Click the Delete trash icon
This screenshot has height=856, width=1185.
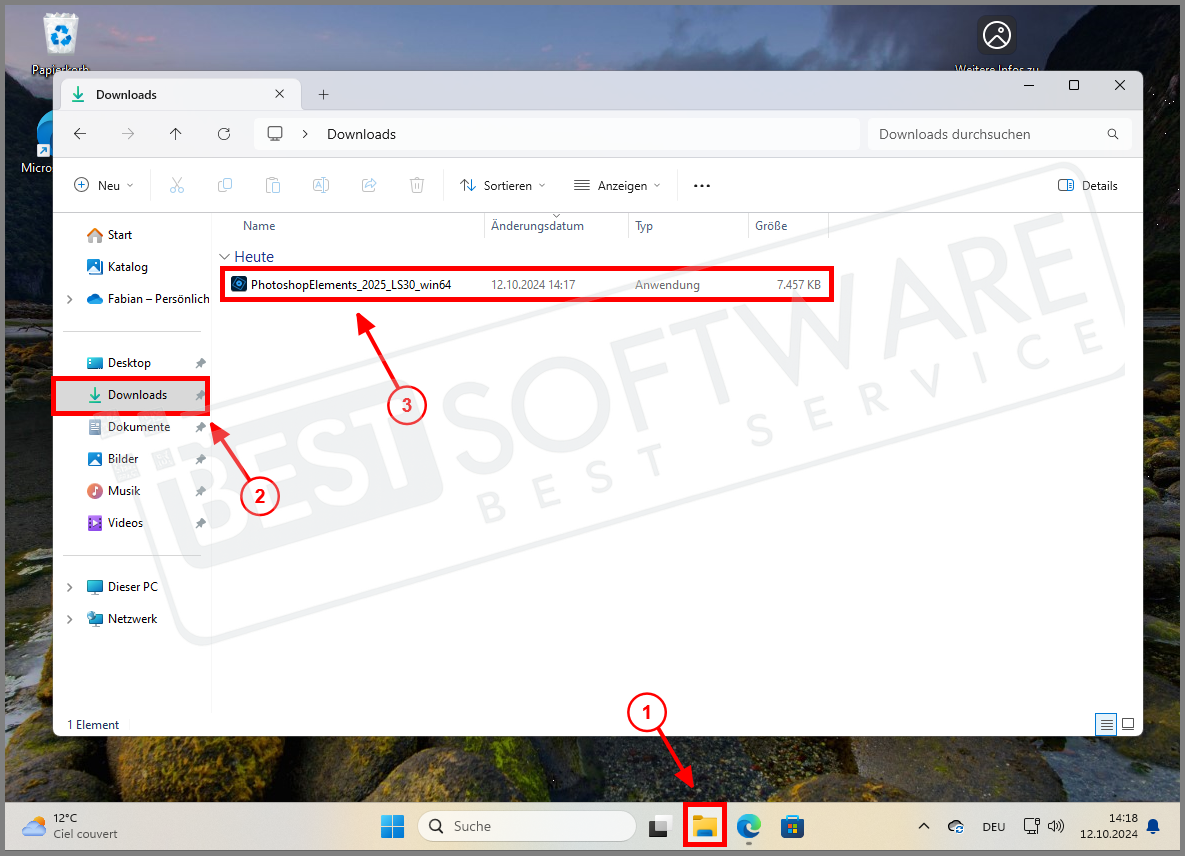point(417,185)
